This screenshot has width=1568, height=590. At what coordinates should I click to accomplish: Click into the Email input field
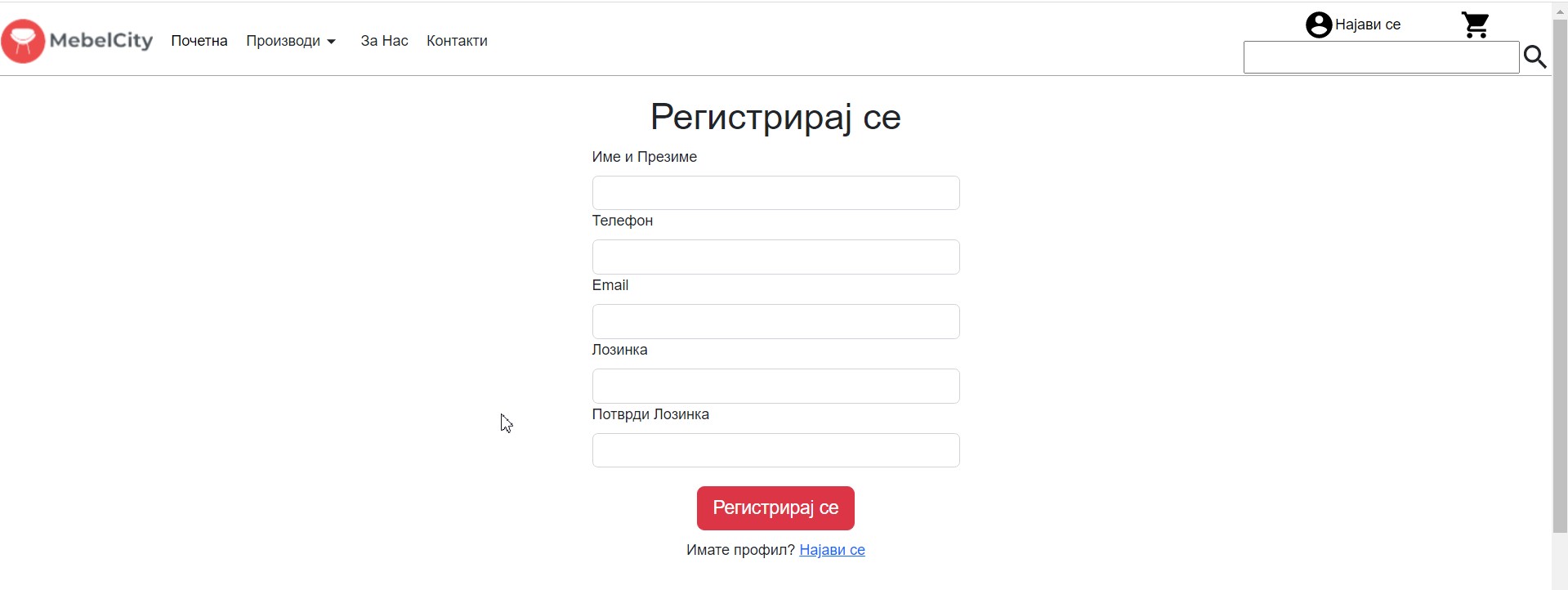[775, 321]
